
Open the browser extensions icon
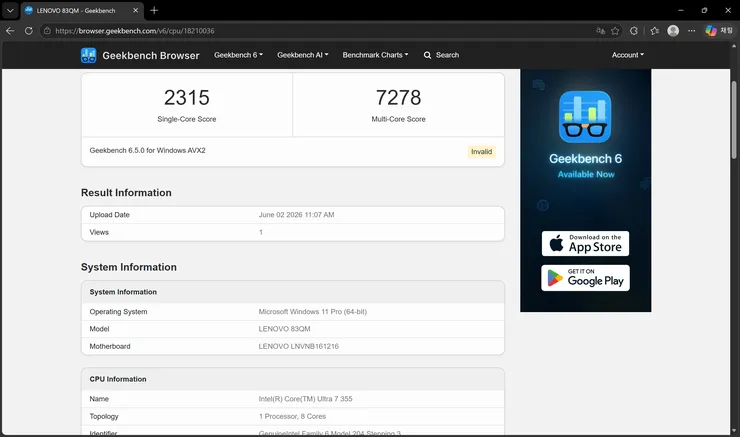click(x=634, y=31)
